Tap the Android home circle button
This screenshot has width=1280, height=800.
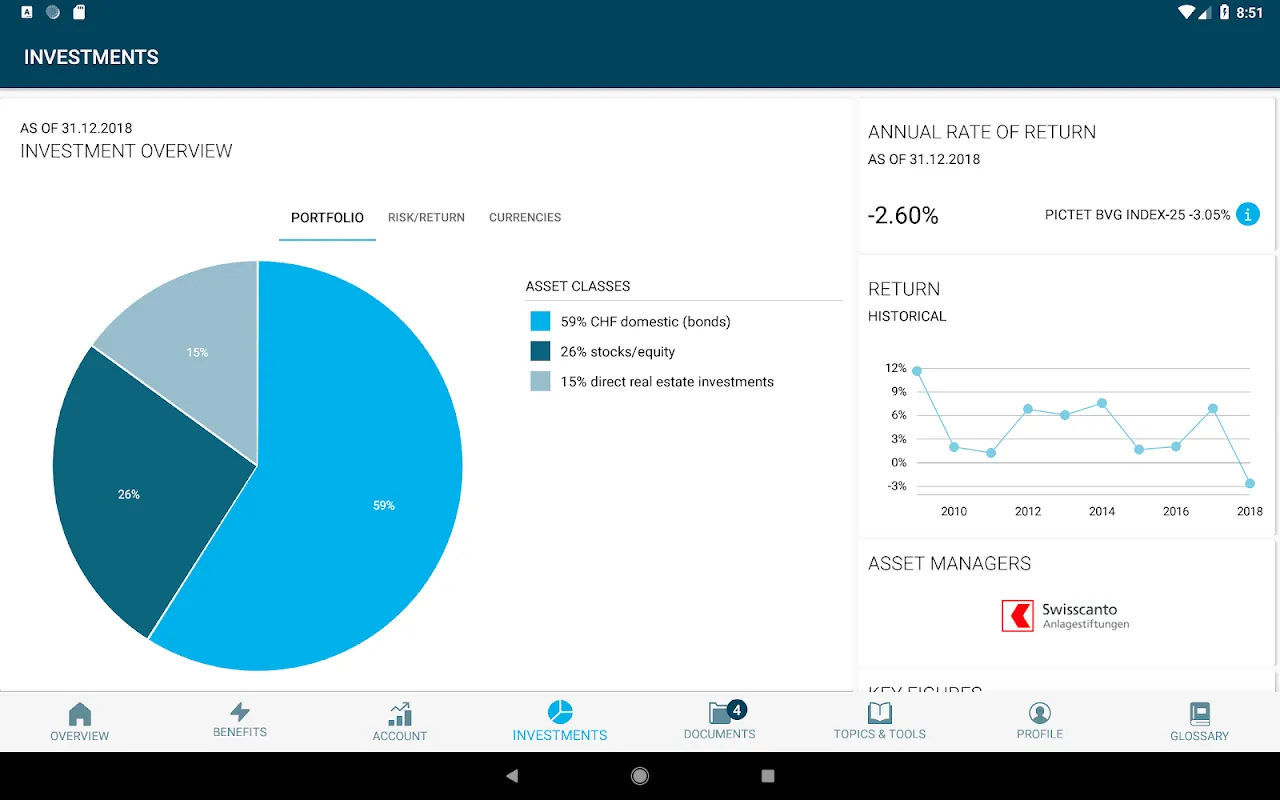[640, 776]
